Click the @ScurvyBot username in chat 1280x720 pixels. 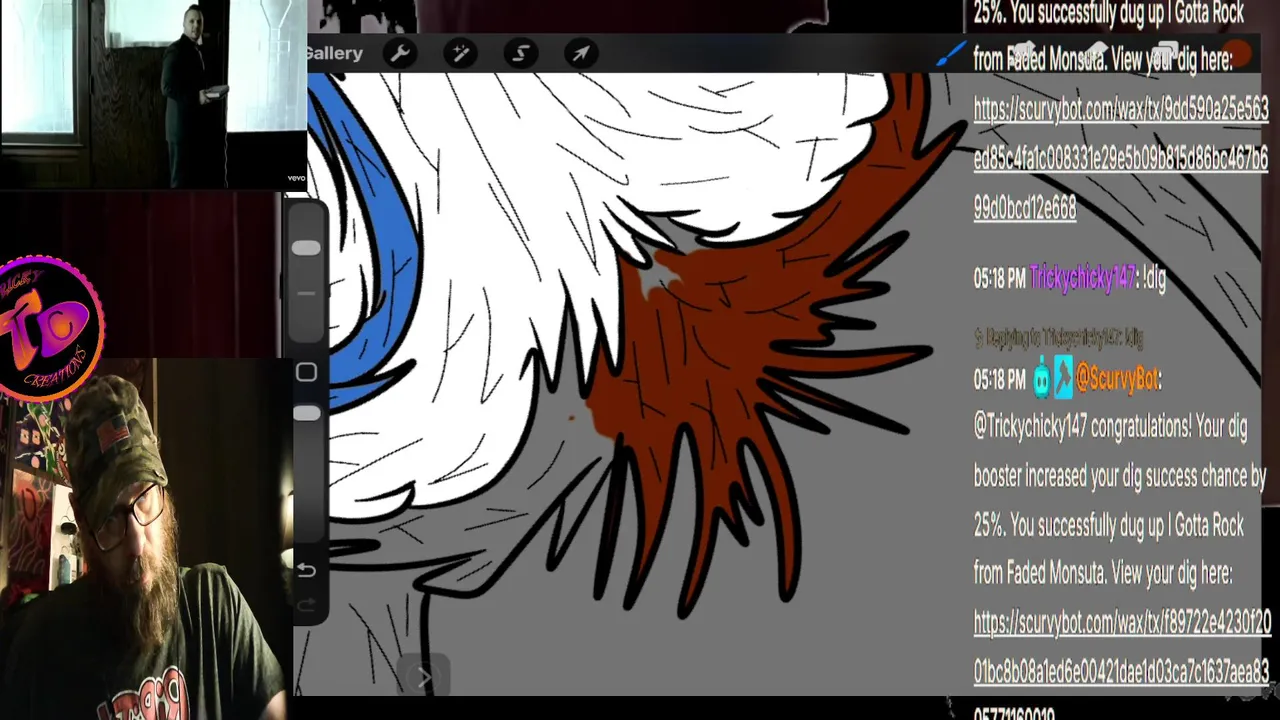coord(1117,379)
